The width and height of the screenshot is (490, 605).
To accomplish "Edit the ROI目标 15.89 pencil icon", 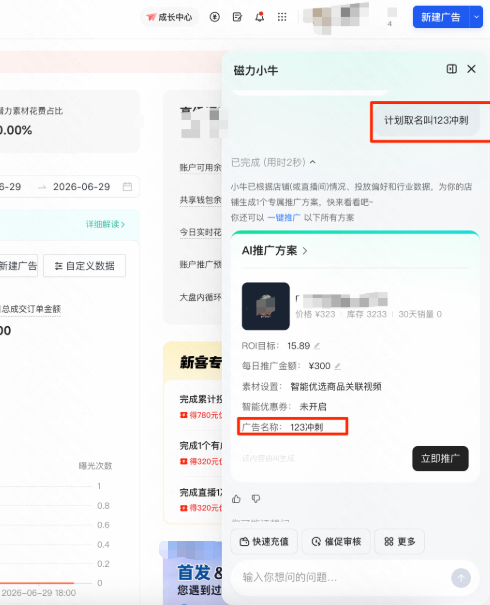I will point(317,346).
